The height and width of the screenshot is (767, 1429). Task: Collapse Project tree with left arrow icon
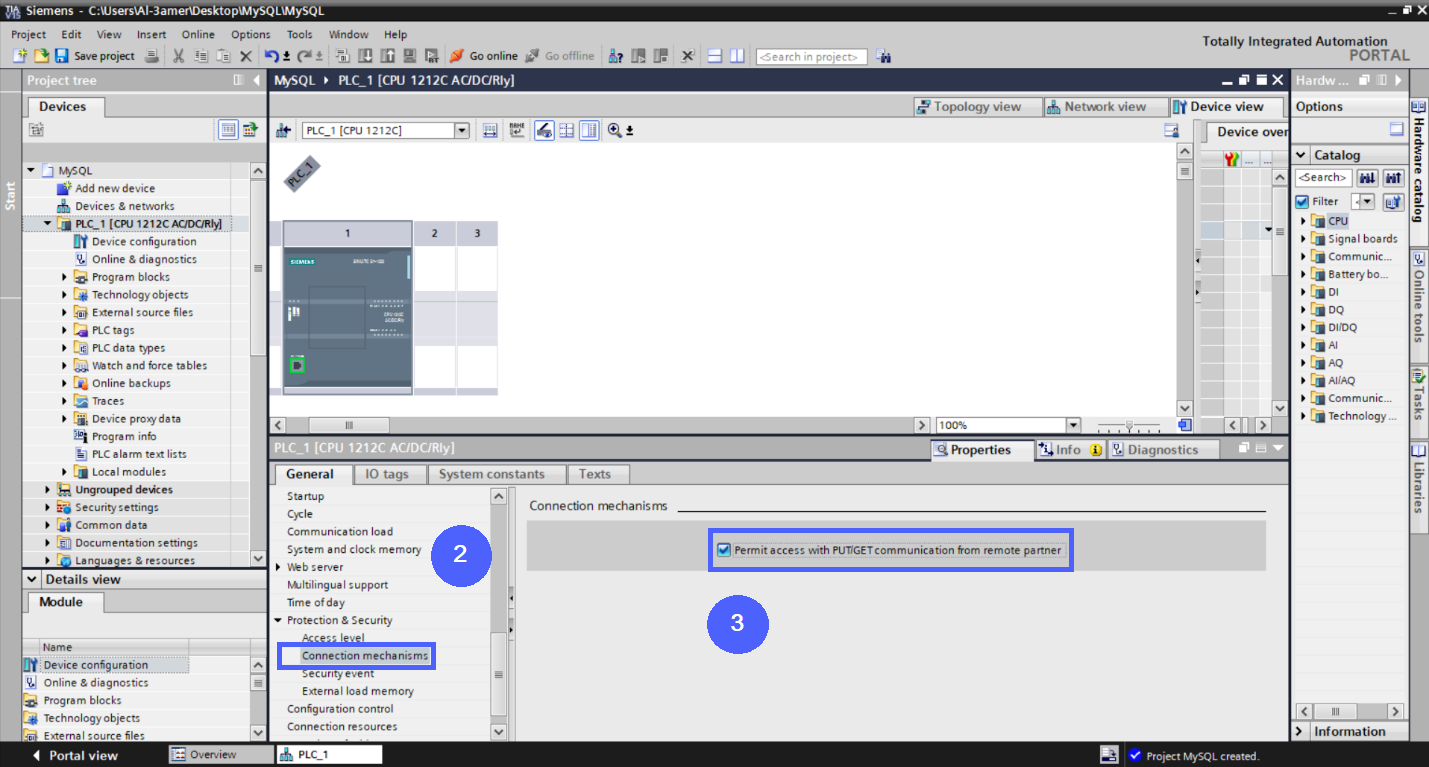256,80
